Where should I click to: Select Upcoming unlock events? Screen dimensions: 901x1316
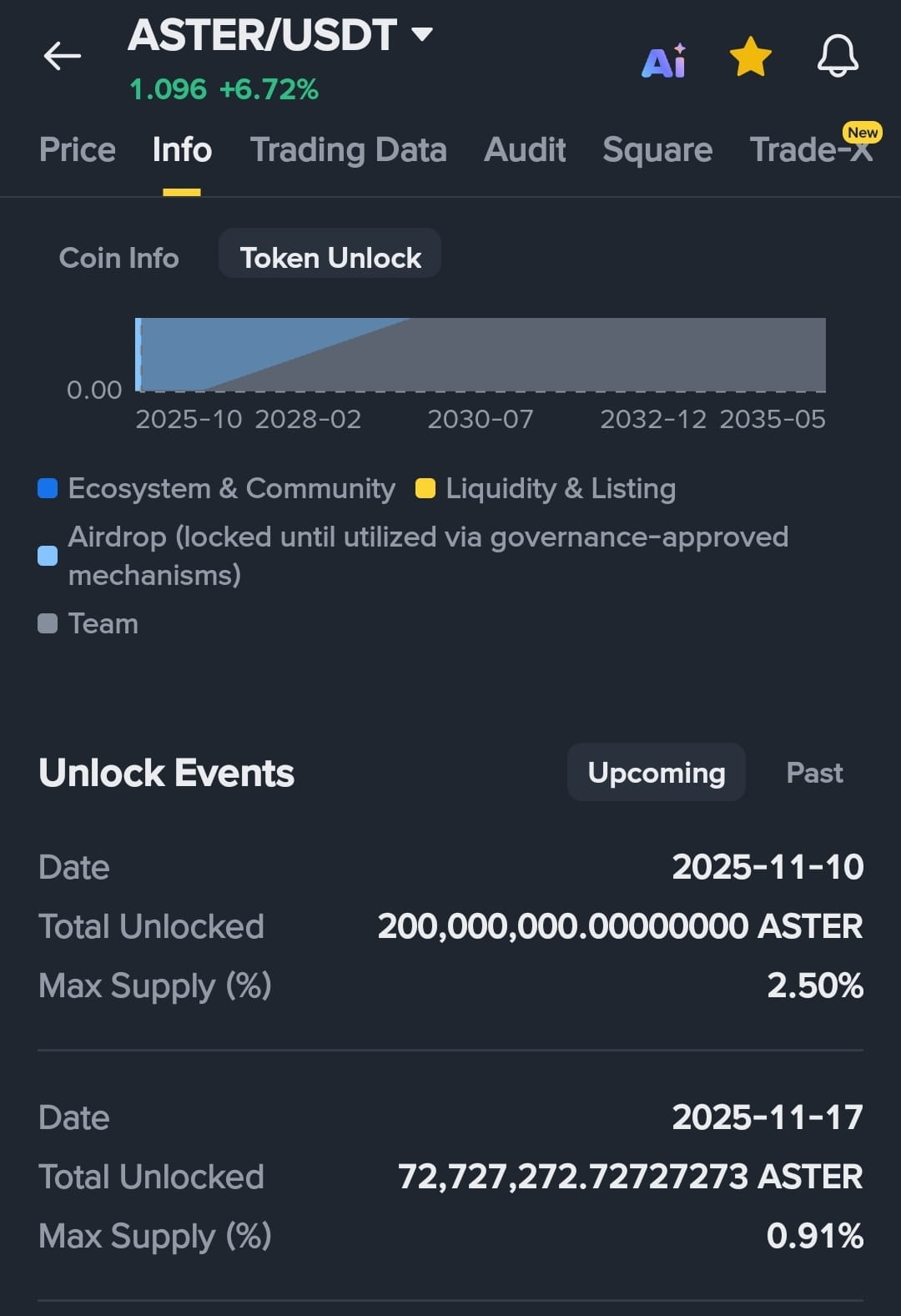[657, 772]
